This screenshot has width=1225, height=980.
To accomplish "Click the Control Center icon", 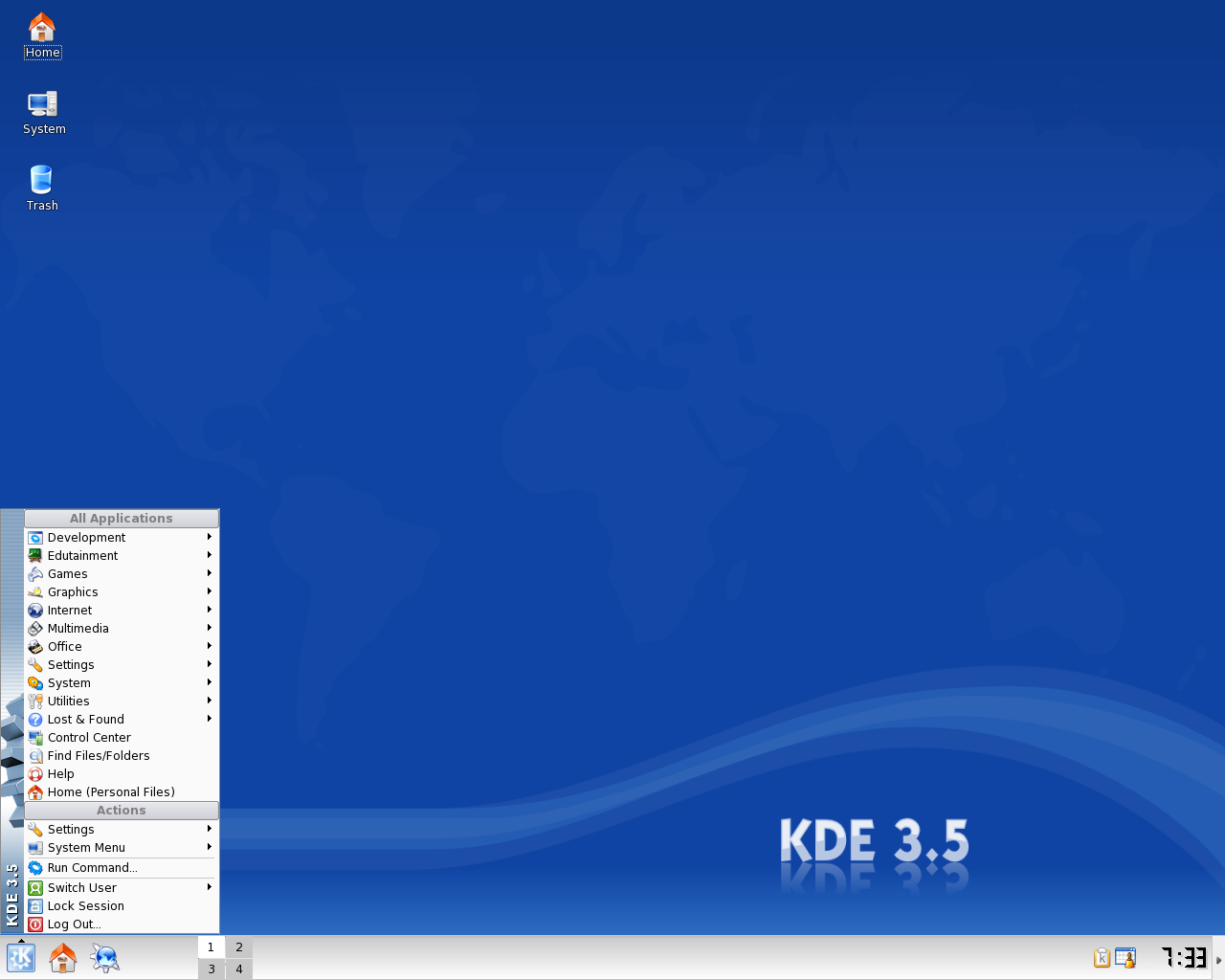I will pyautogui.click(x=35, y=738).
